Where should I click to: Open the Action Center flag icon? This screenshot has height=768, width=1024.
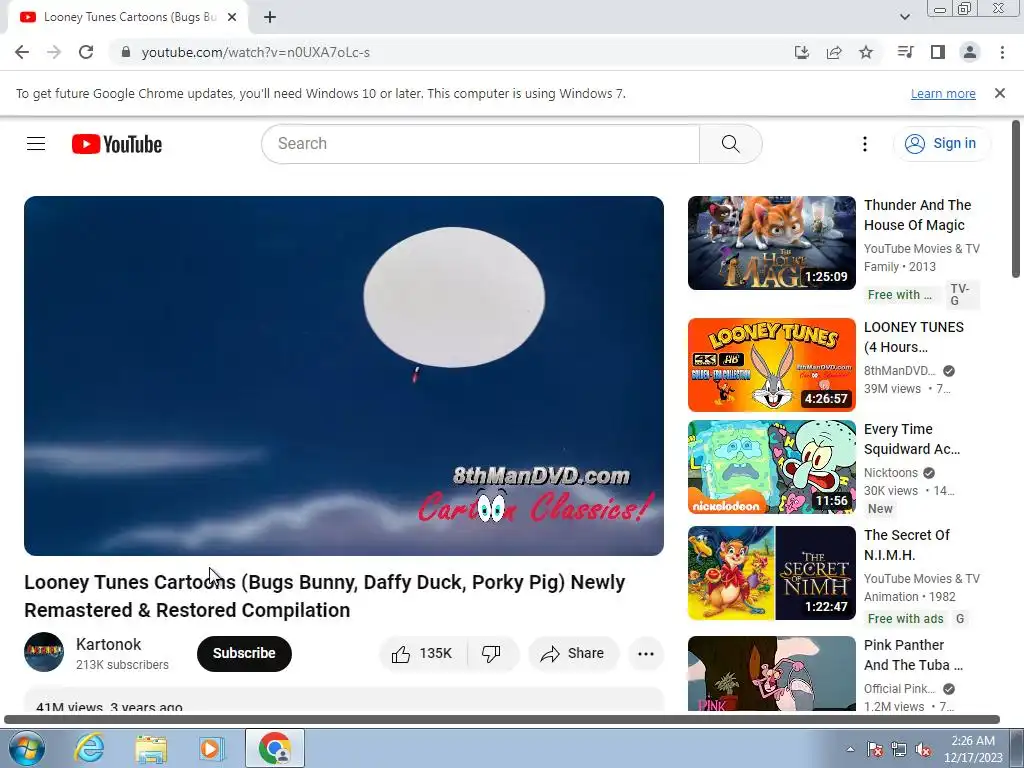pyautogui.click(x=875, y=750)
